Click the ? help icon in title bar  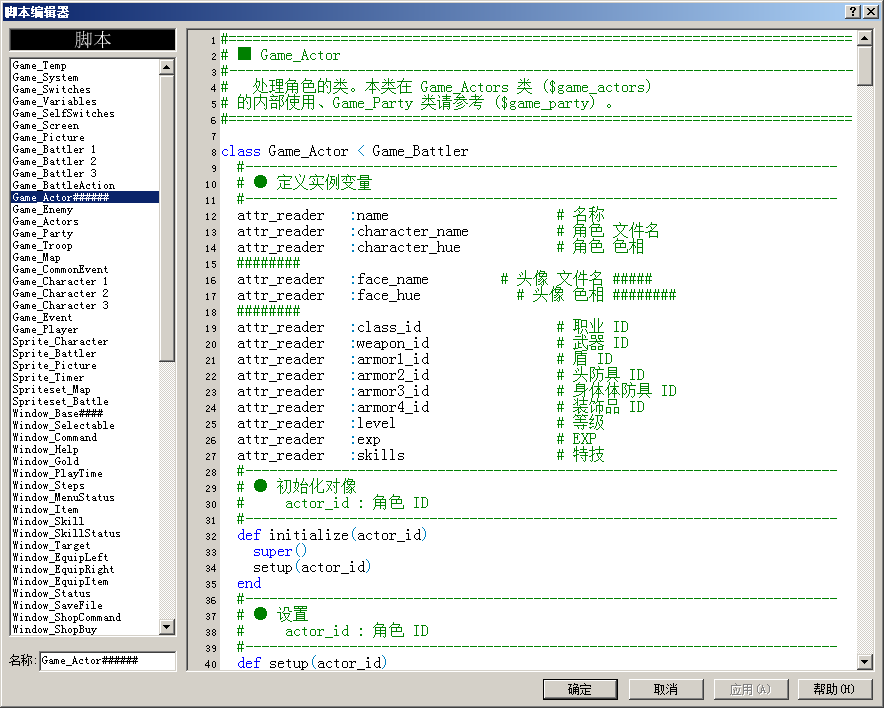click(x=854, y=11)
